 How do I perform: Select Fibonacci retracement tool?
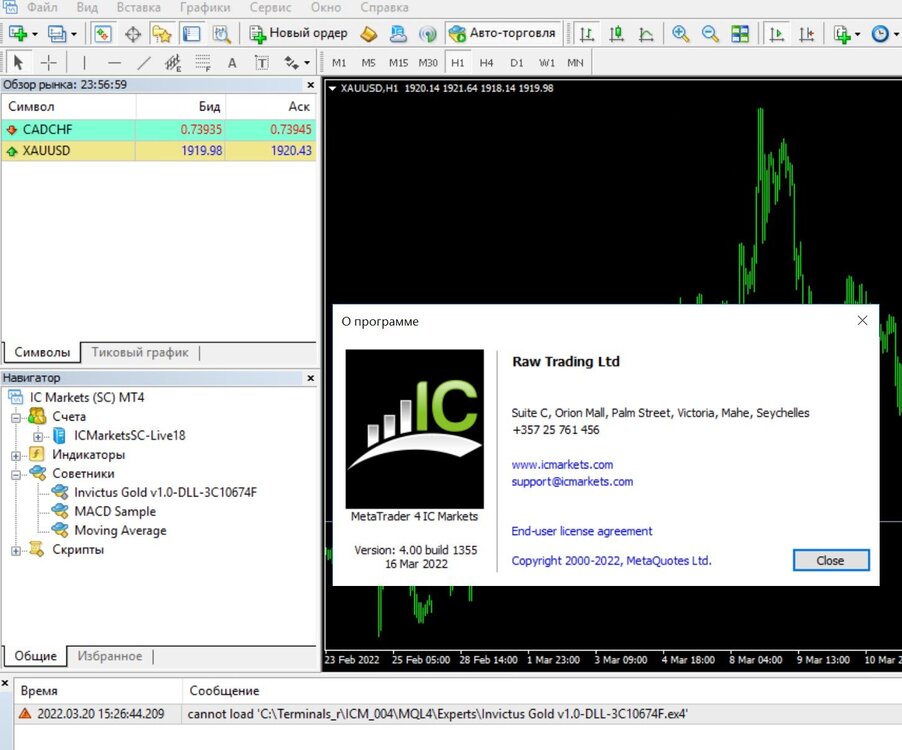click(x=202, y=62)
